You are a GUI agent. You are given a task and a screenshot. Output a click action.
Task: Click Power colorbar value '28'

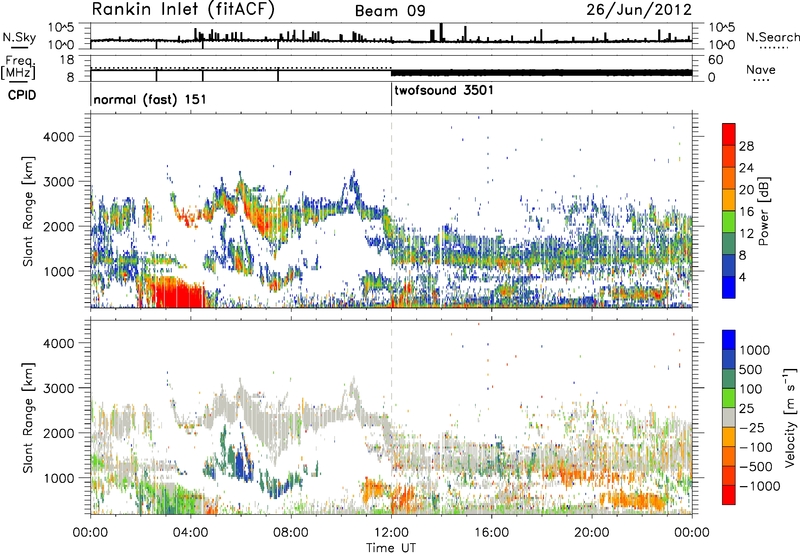(746, 146)
